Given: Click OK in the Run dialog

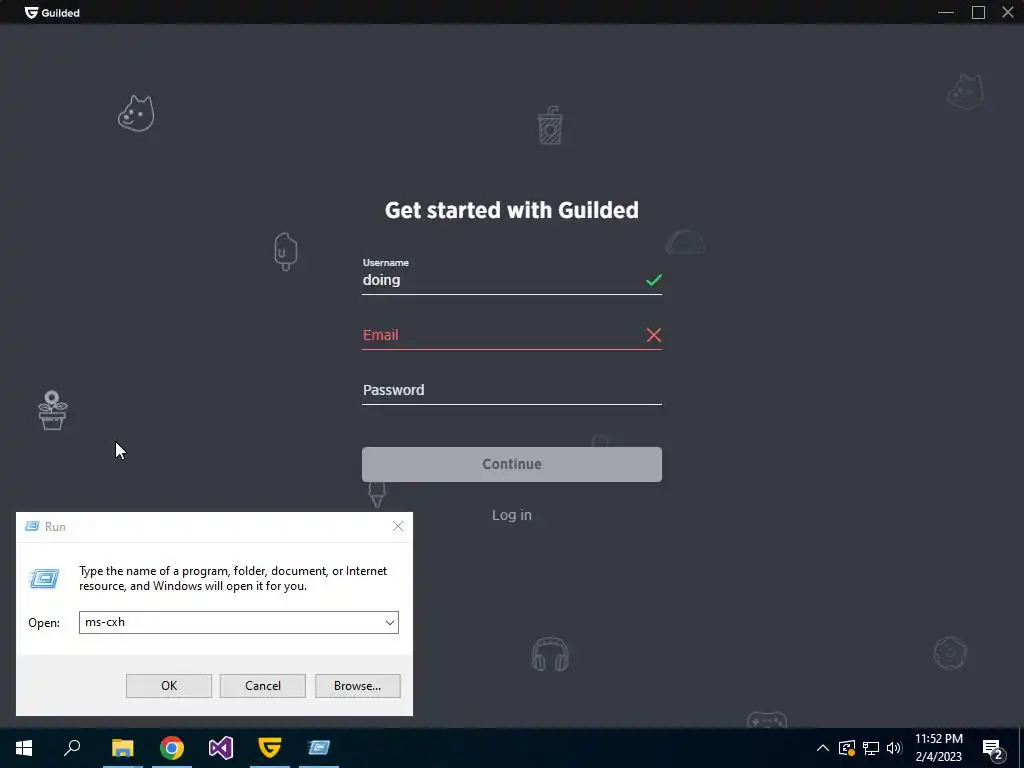Looking at the screenshot, I should click(168, 686).
